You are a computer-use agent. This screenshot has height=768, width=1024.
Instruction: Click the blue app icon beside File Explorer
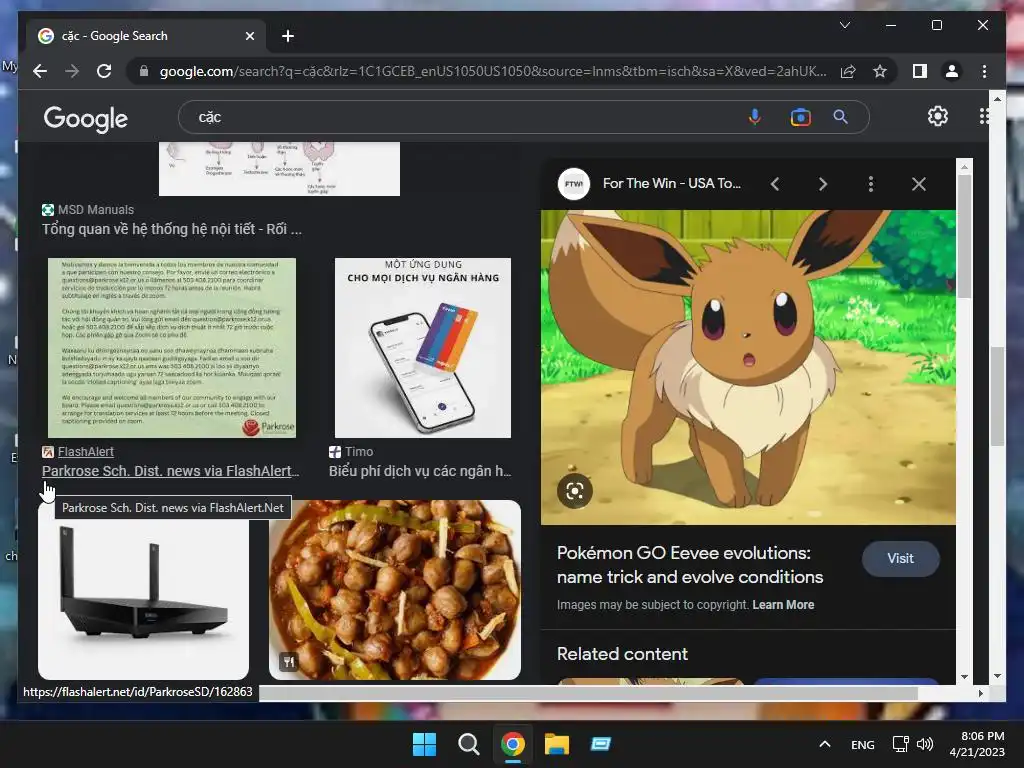coord(601,744)
